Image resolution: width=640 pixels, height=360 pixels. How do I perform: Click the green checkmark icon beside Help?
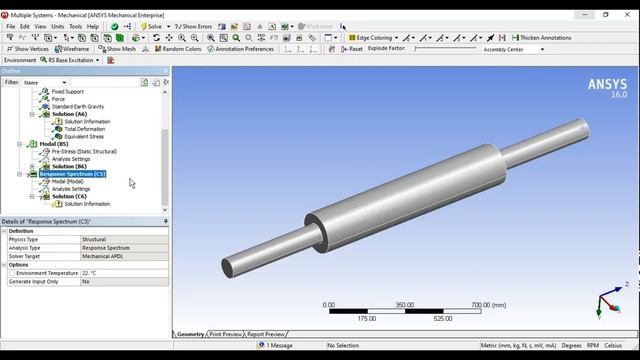pyautogui.click(x=115, y=27)
